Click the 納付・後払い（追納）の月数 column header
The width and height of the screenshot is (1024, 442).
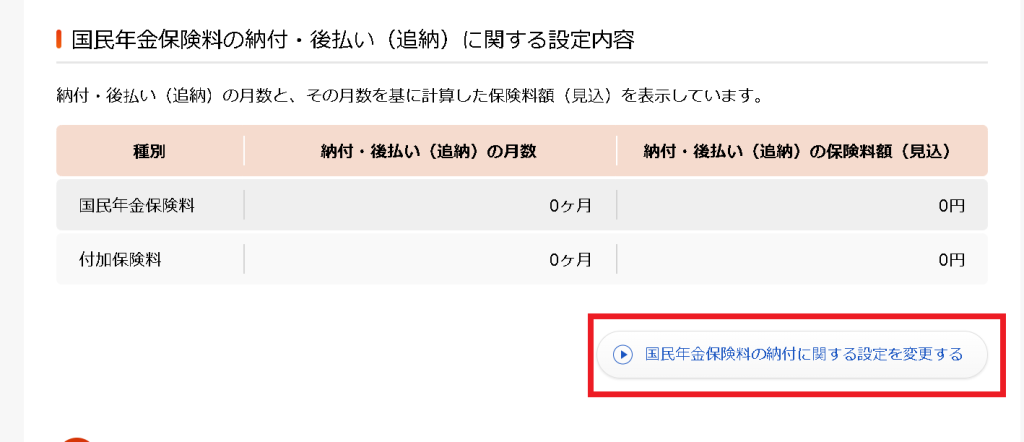[x=428, y=151]
